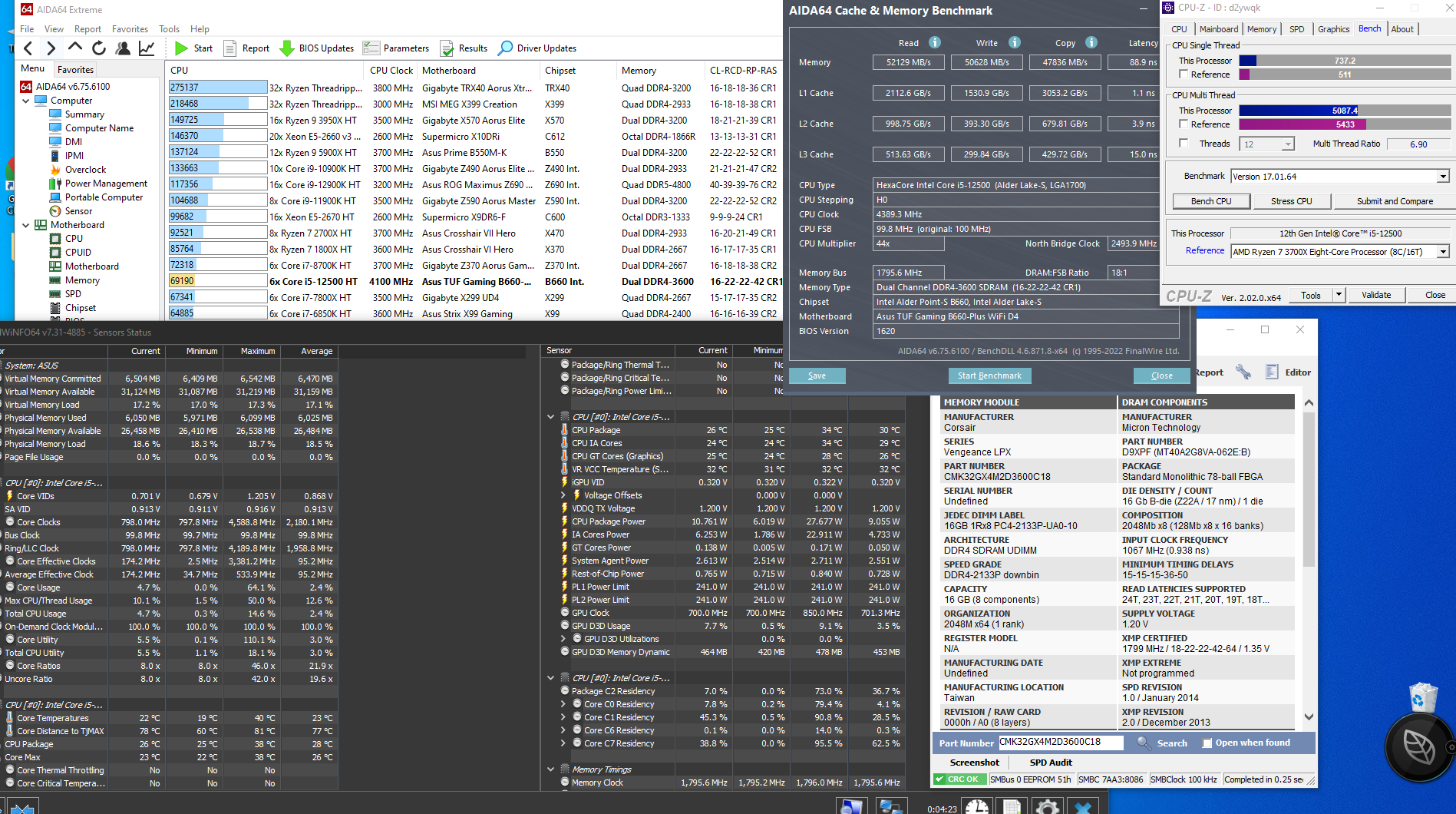Click Write info icon in benchmark window

point(1015,42)
